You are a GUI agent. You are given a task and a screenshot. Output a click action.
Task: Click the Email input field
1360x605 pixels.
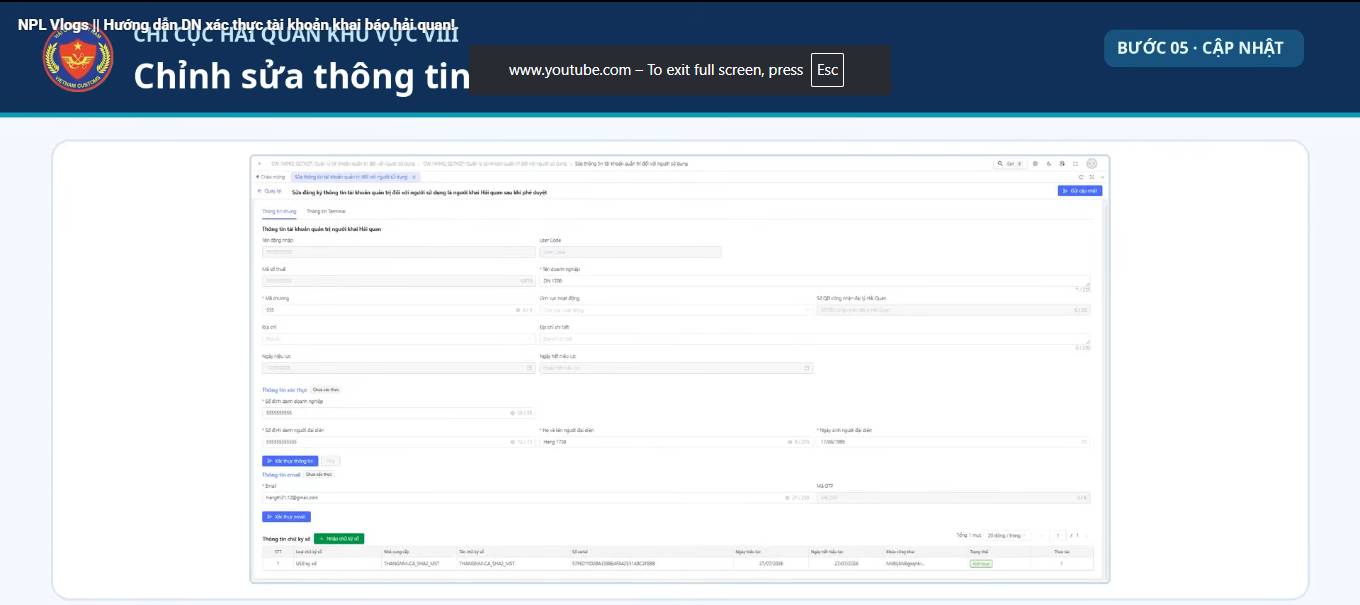[x=538, y=497]
